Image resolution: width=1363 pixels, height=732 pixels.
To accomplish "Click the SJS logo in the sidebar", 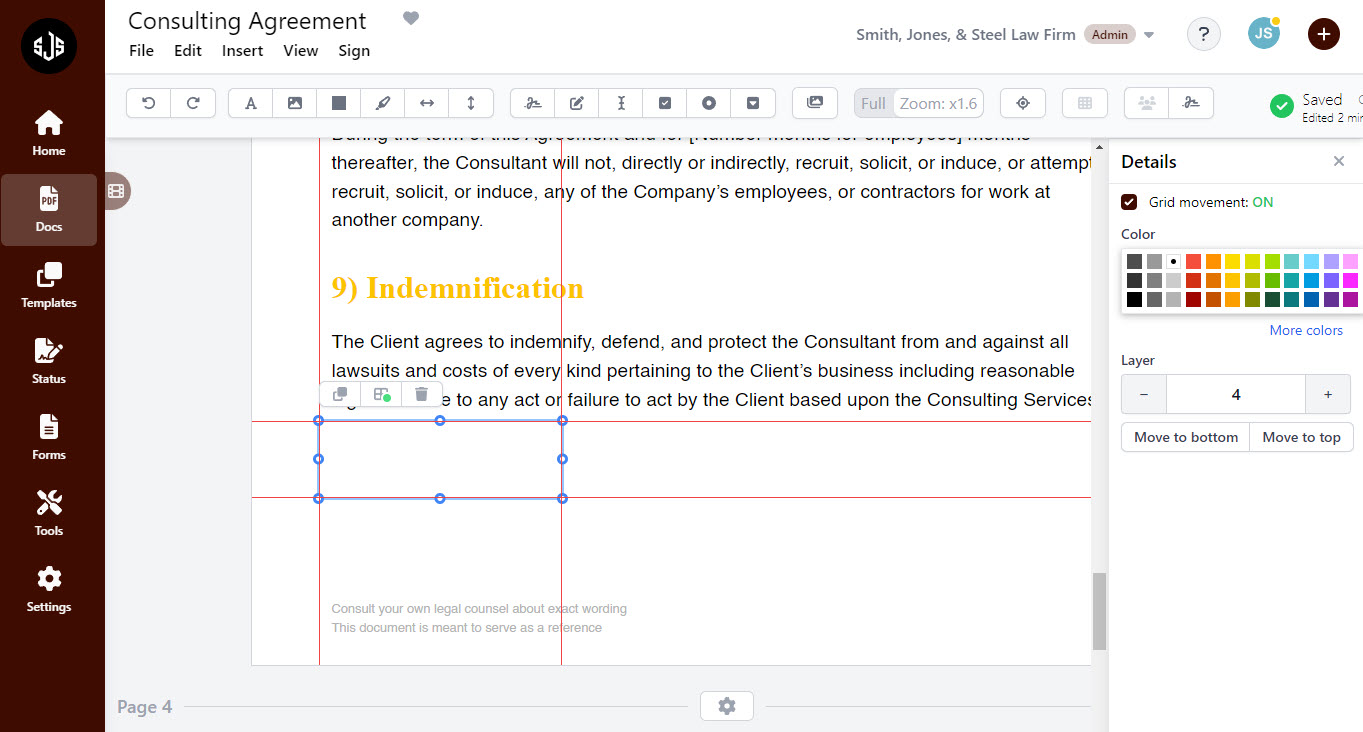I will 49,46.
